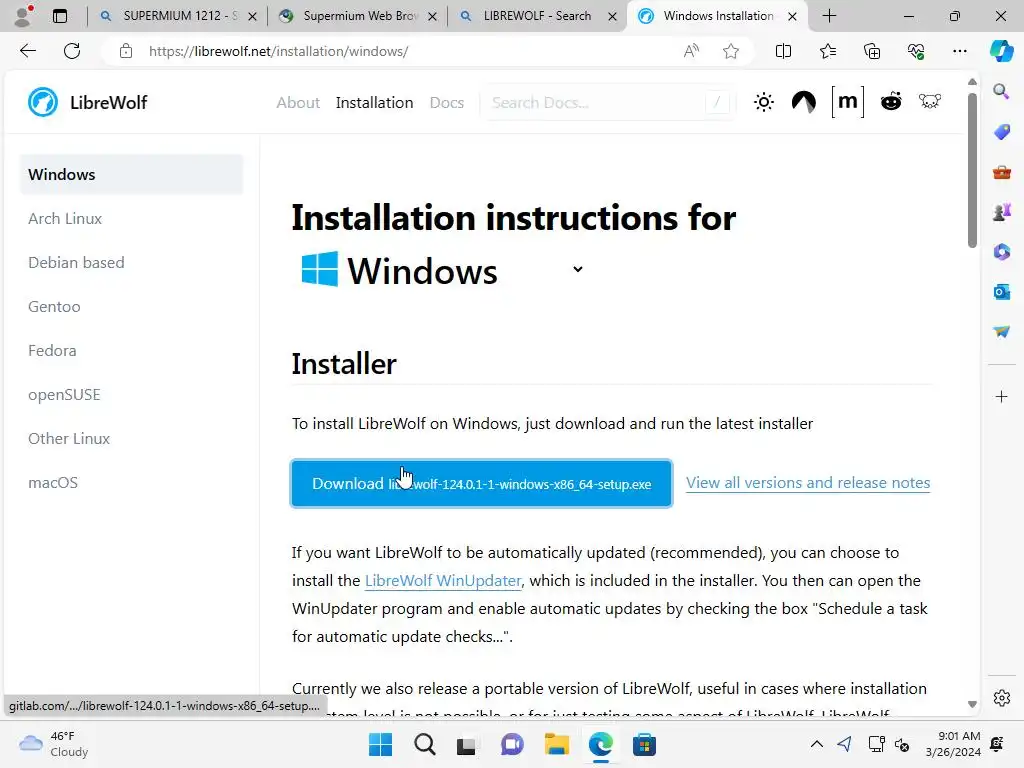1024x768 pixels.
Task: Open taskbar Search magnifier
Action: (424, 744)
